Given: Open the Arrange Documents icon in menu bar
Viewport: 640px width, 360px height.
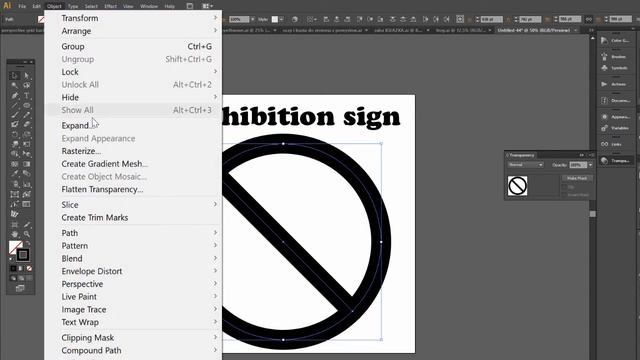Looking at the screenshot, I should click(x=208, y=6).
